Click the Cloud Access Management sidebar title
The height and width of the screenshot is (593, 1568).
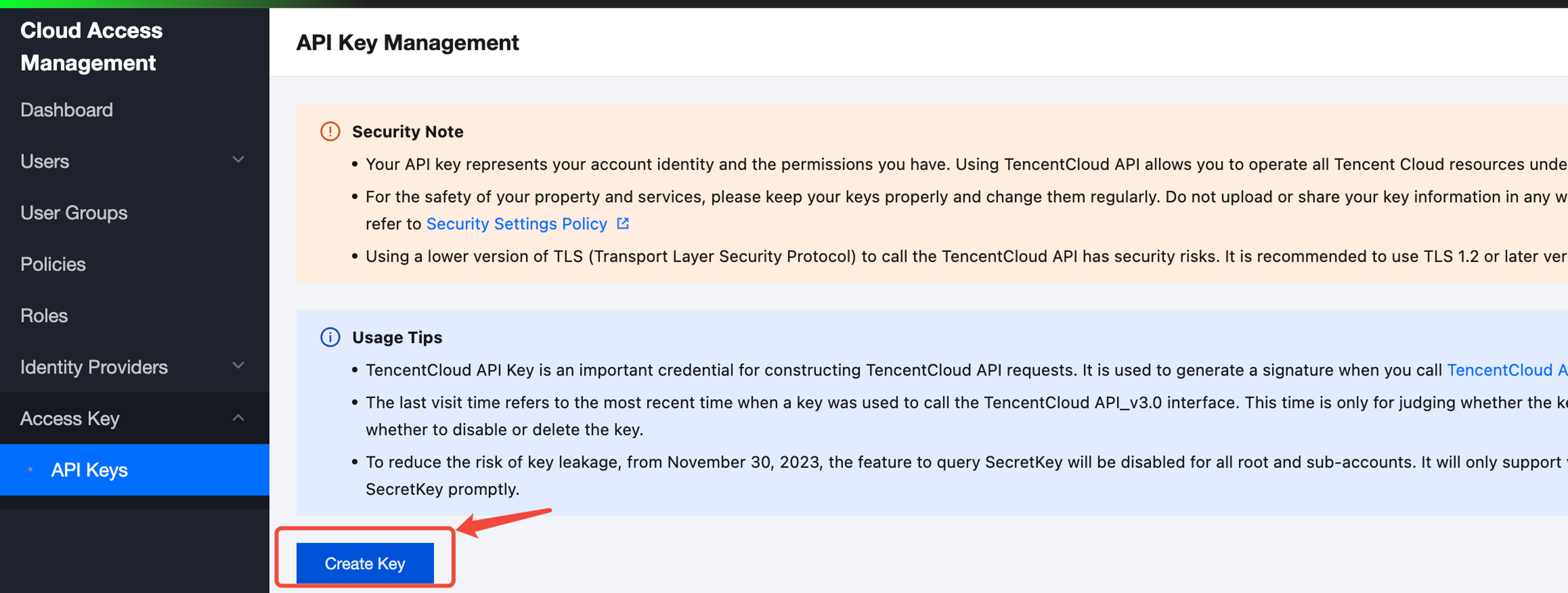point(91,46)
